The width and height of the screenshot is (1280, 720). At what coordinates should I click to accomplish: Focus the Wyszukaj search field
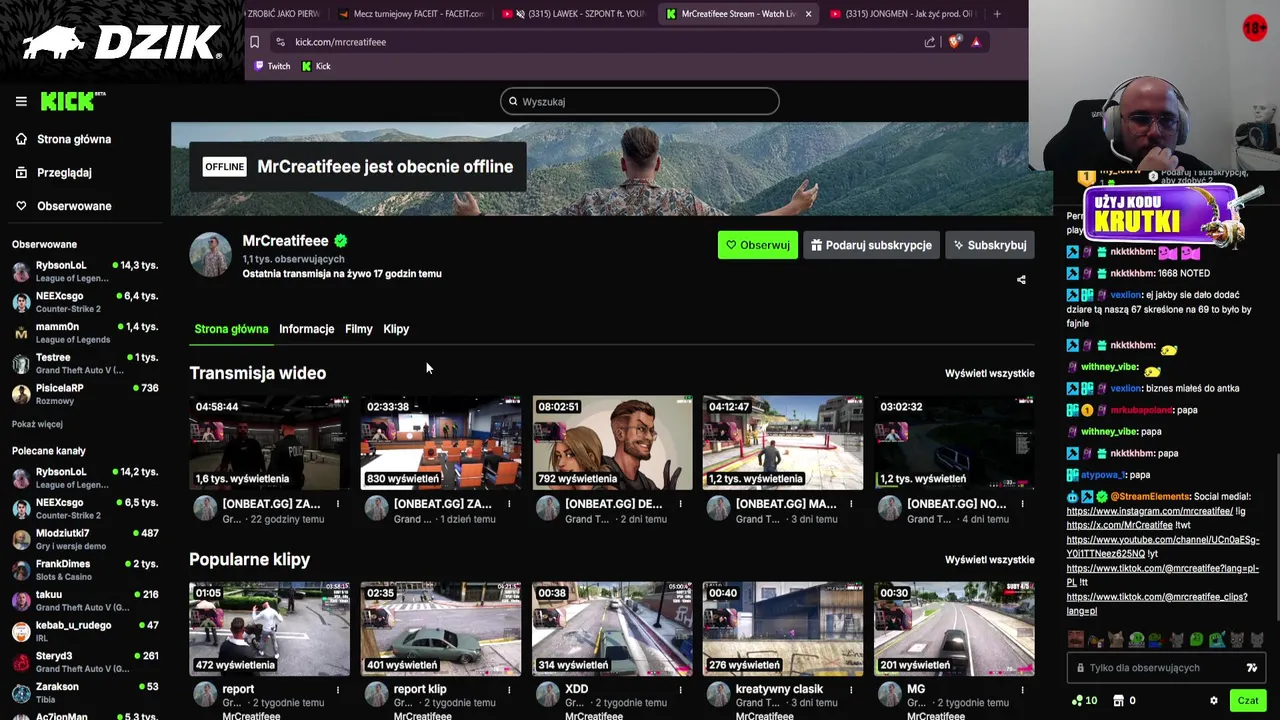tap(640, 101)
